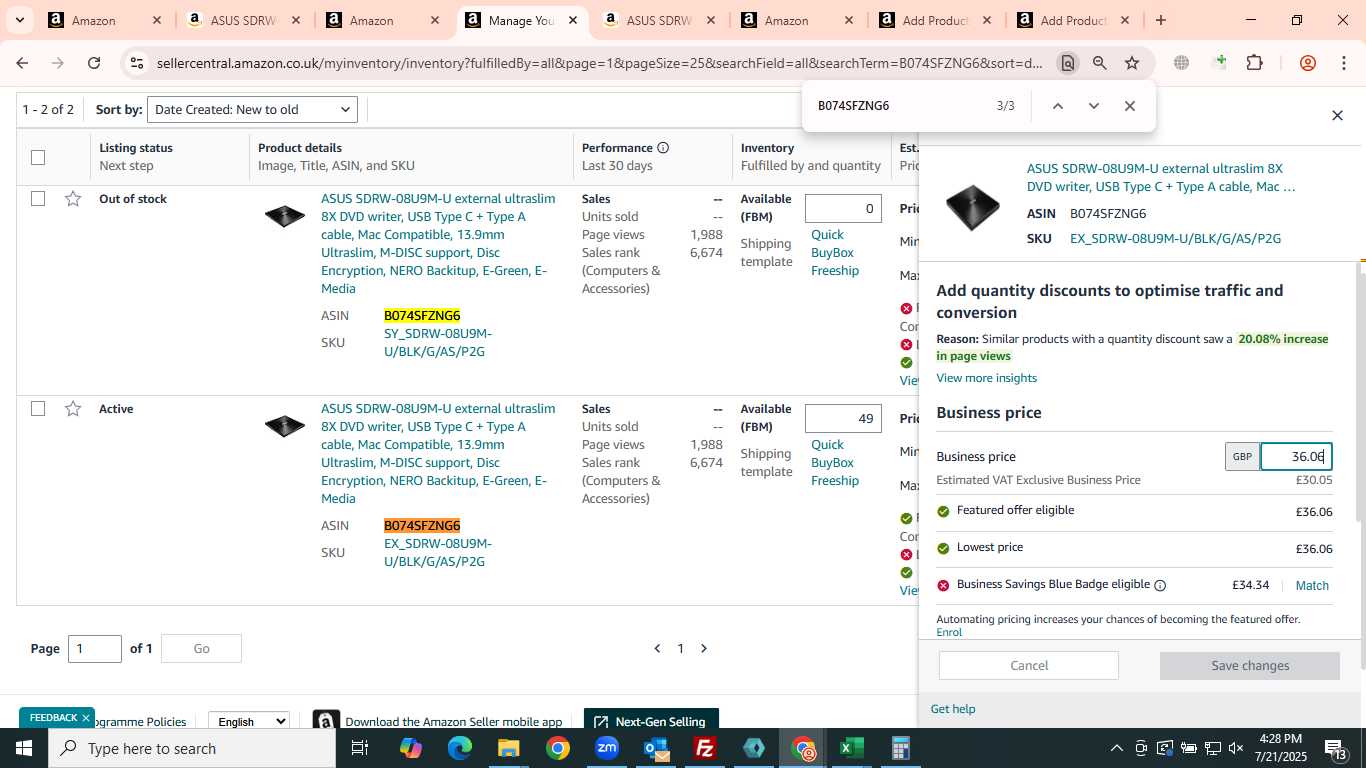The image size is (1366, 768).
Task: Click the Cancel button
Action: tap(1029, 666)
